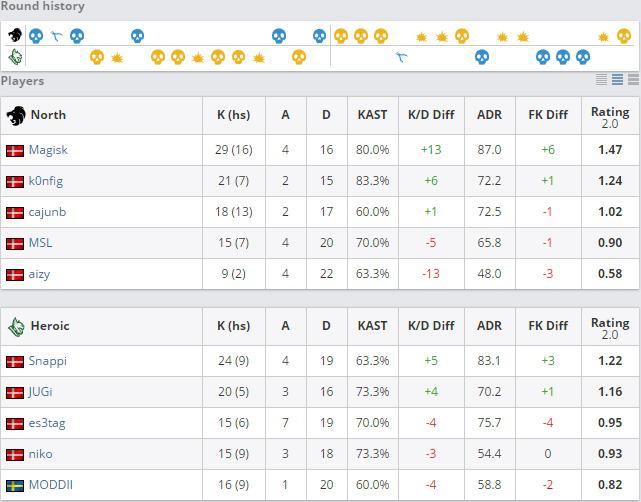This screenshot has height=502, width=641.
Task: Click North's logo in the round history
Action: click(15, 36)
